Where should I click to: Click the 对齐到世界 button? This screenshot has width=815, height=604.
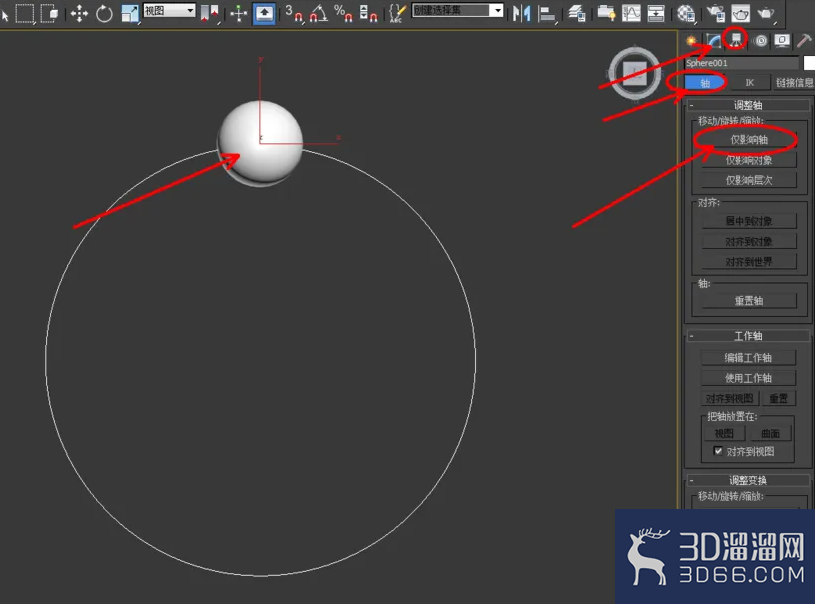coord(749,261)
